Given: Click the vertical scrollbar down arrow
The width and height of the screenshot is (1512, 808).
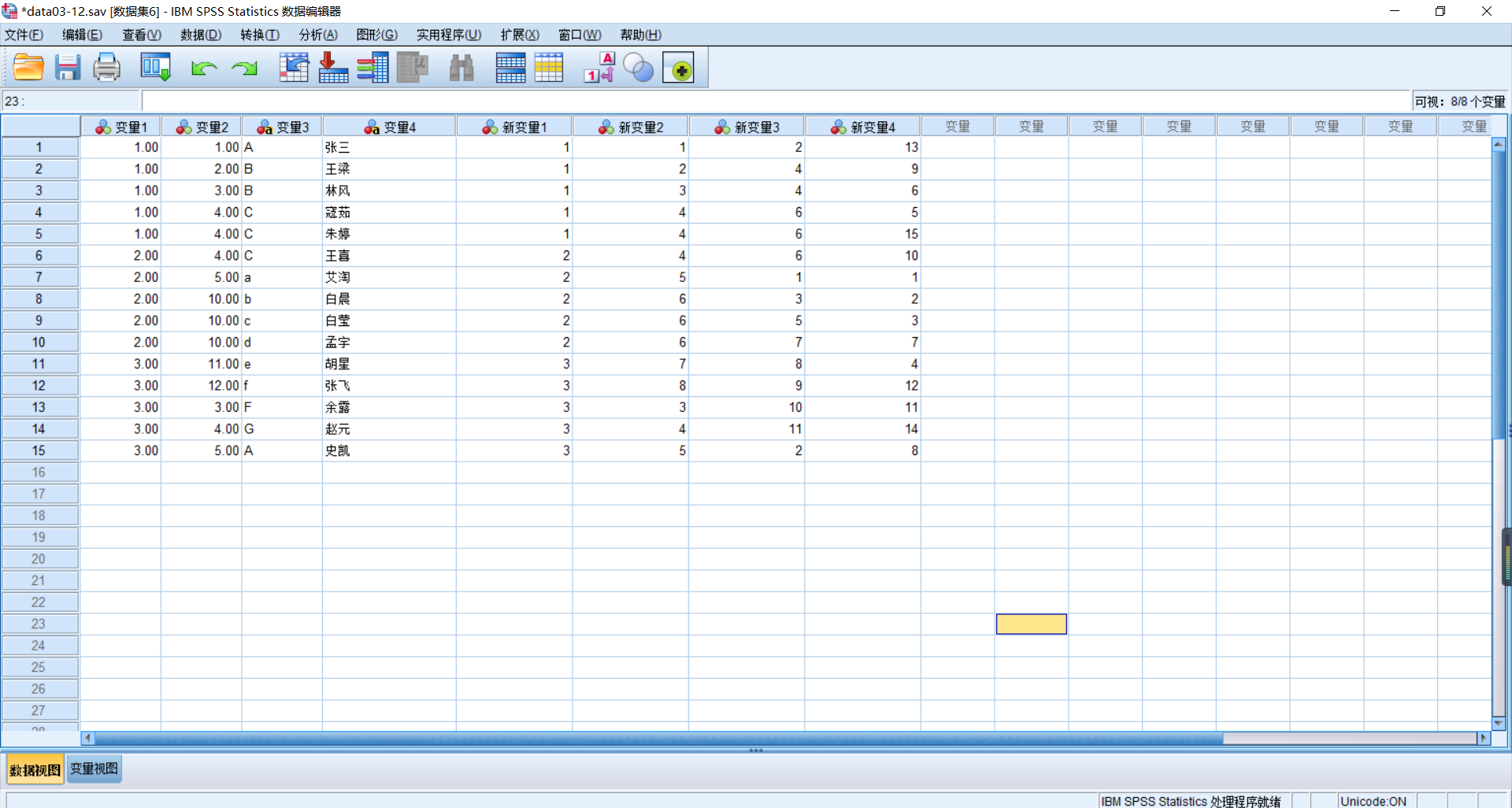Looking at the screenshot, I should click(1499, 722).
